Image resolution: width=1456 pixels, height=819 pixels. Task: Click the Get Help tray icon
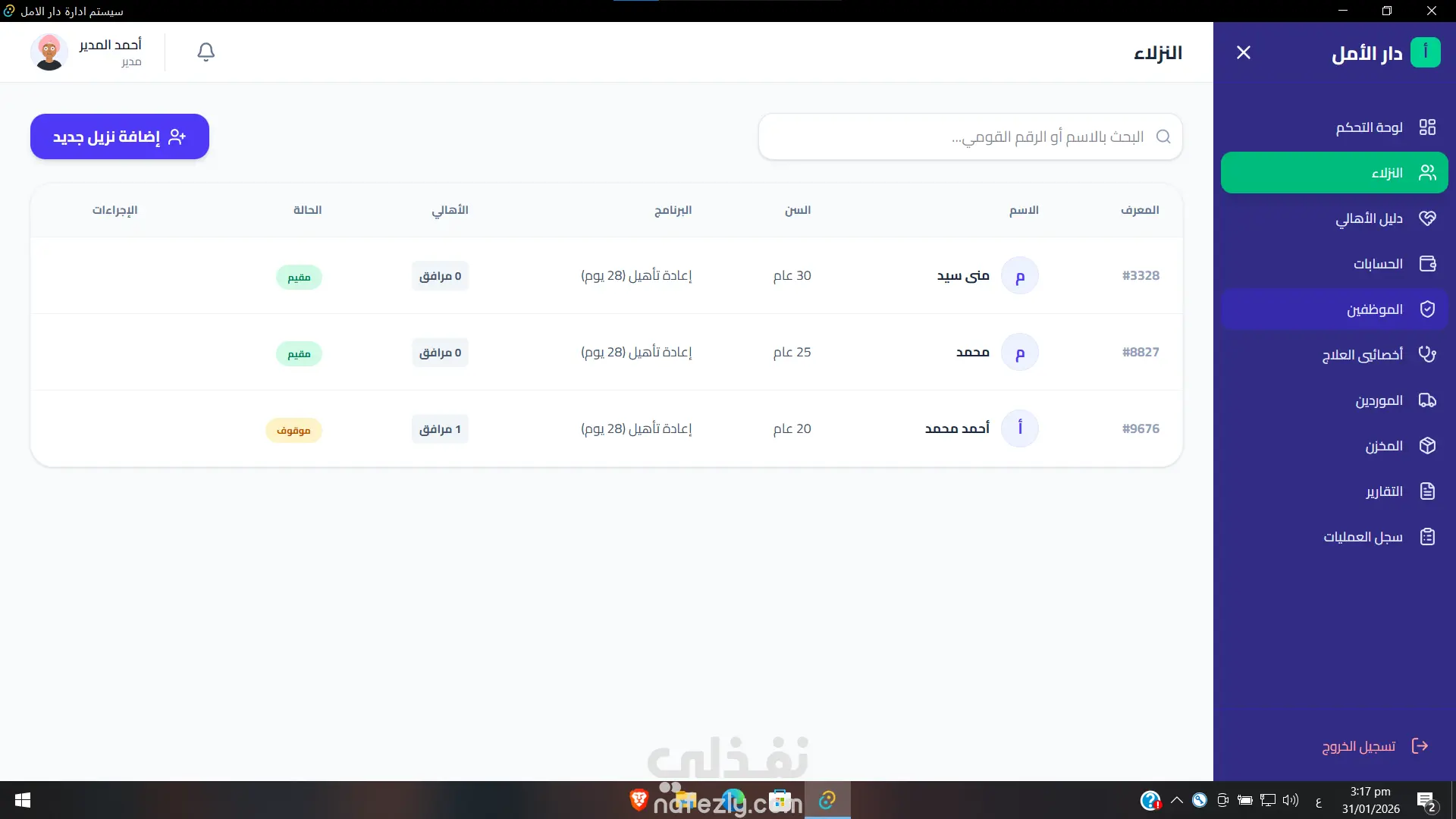coord(1150,800)
